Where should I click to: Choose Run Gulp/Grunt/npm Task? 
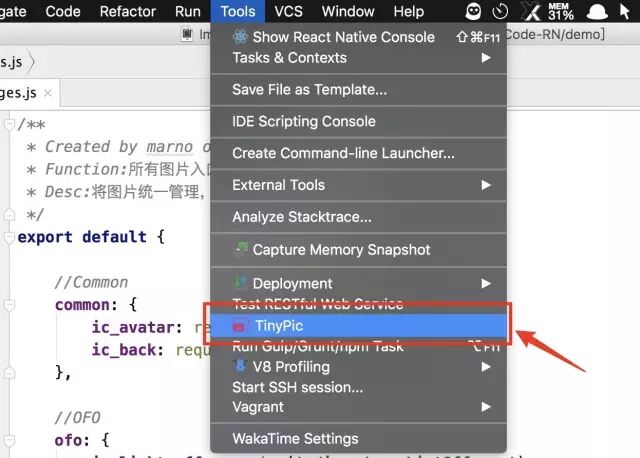pyautogui.click(x=358, y=347)
